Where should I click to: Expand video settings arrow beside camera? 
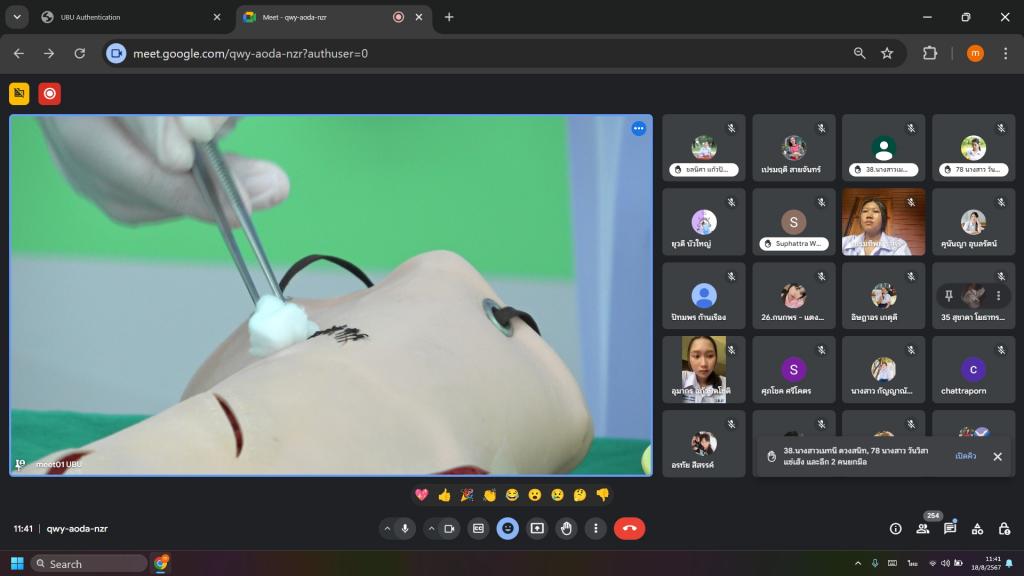click(431, 529)
